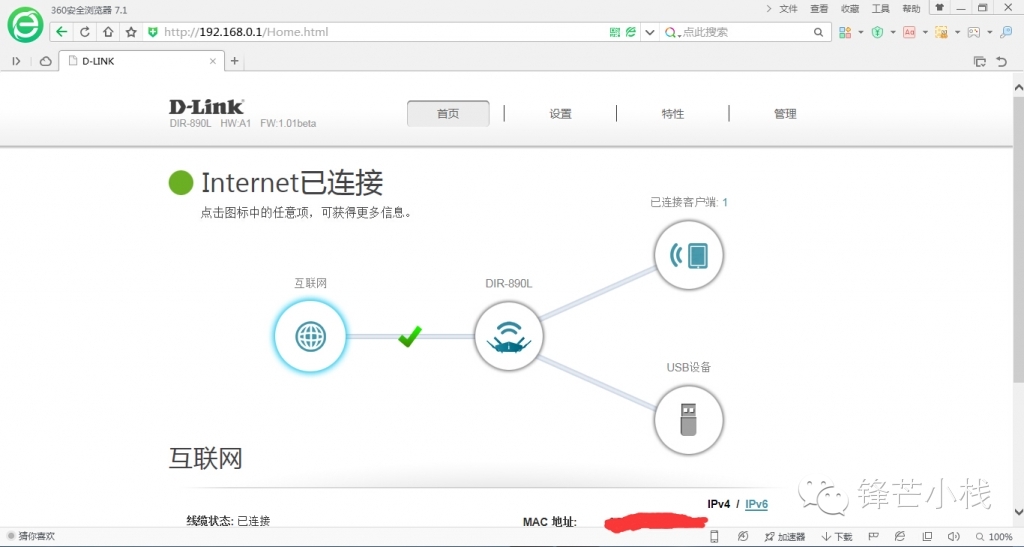Viewport: 1024px width, 547px height.
Task: Expand dropdown next to banking shield icon
Action: 893,32
